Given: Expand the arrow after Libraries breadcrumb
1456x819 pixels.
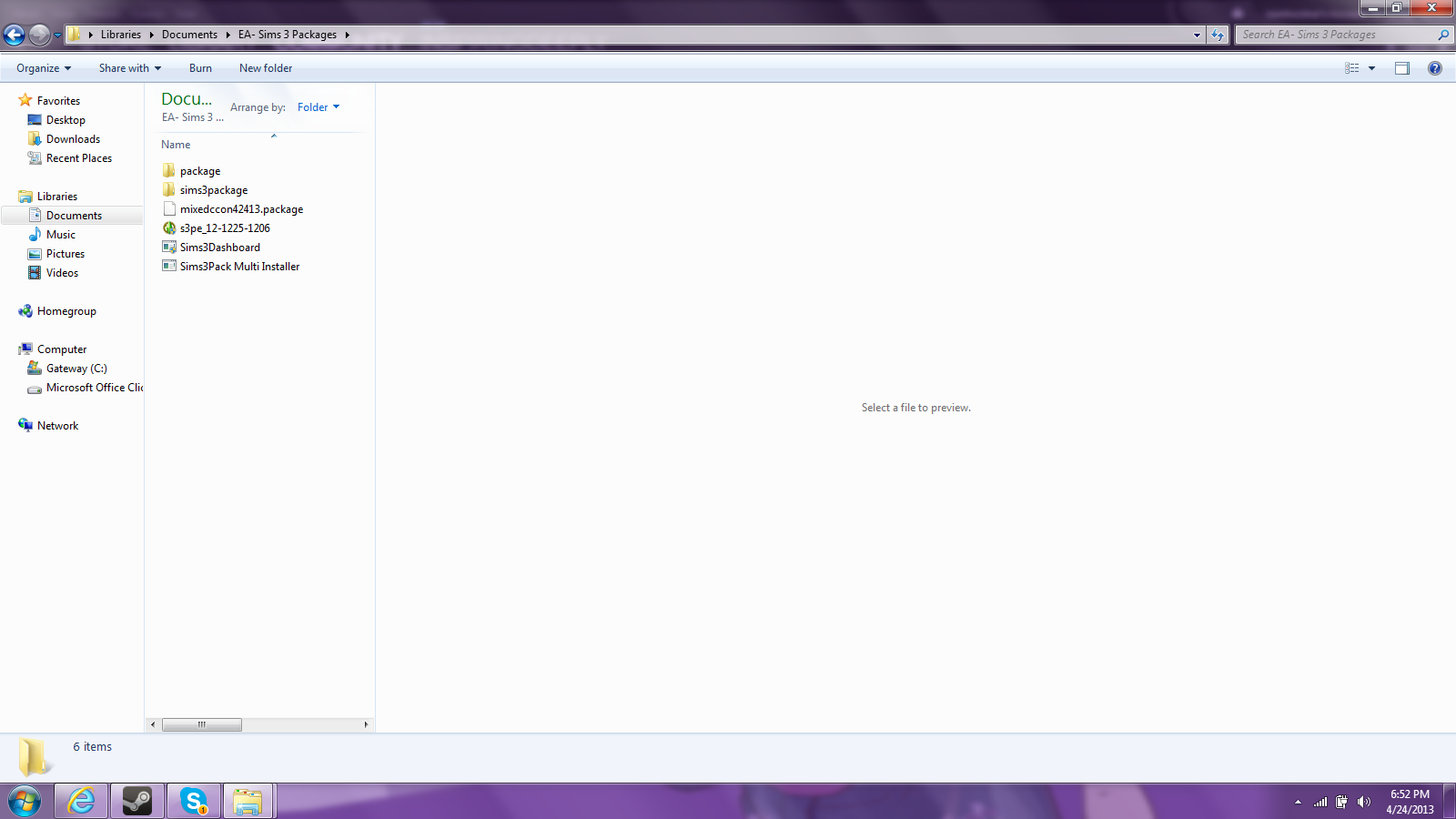Looking at the screenshot, I should [x=151, y=35].
